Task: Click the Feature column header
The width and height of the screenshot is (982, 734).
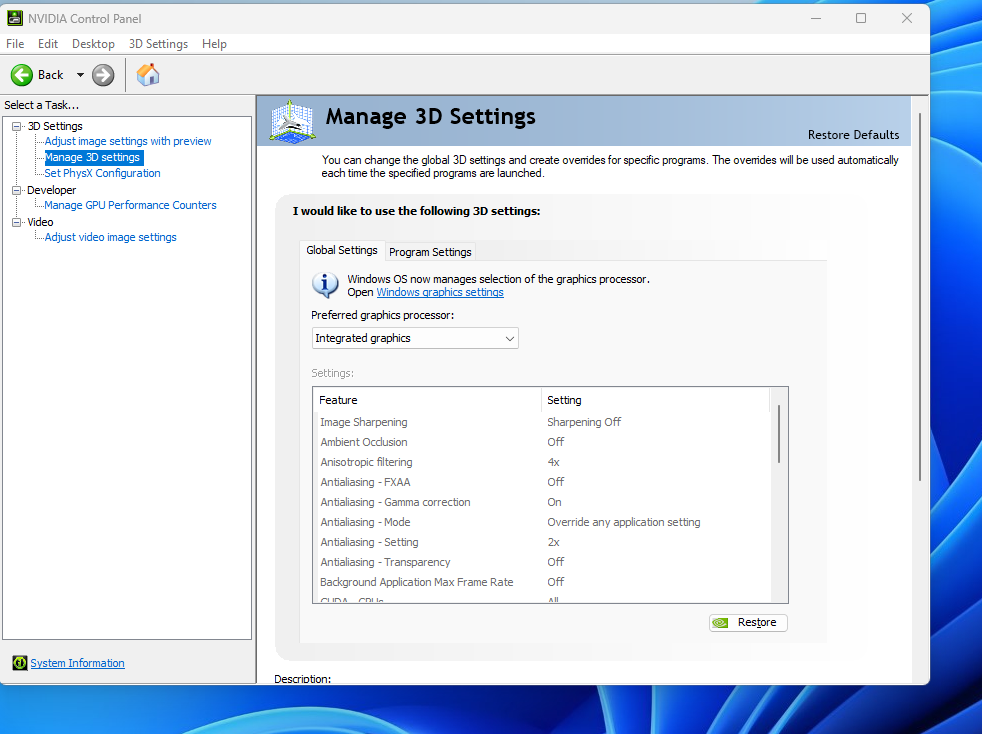Action: coord(427,400)
